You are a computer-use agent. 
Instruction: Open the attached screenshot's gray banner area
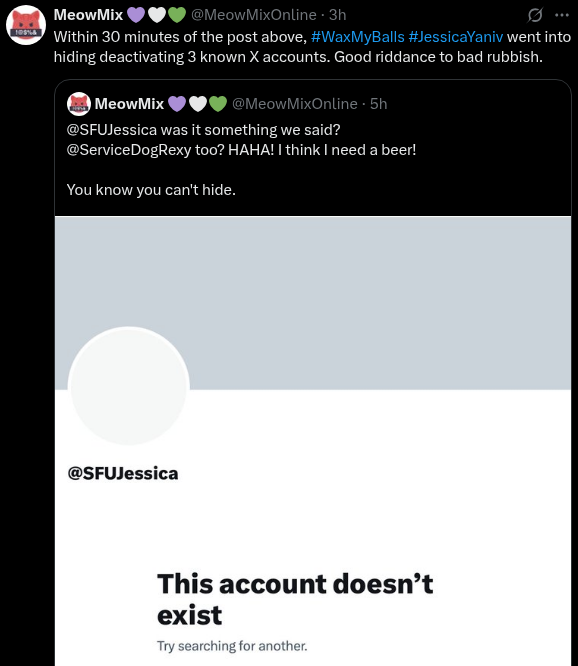click(313, 303)
